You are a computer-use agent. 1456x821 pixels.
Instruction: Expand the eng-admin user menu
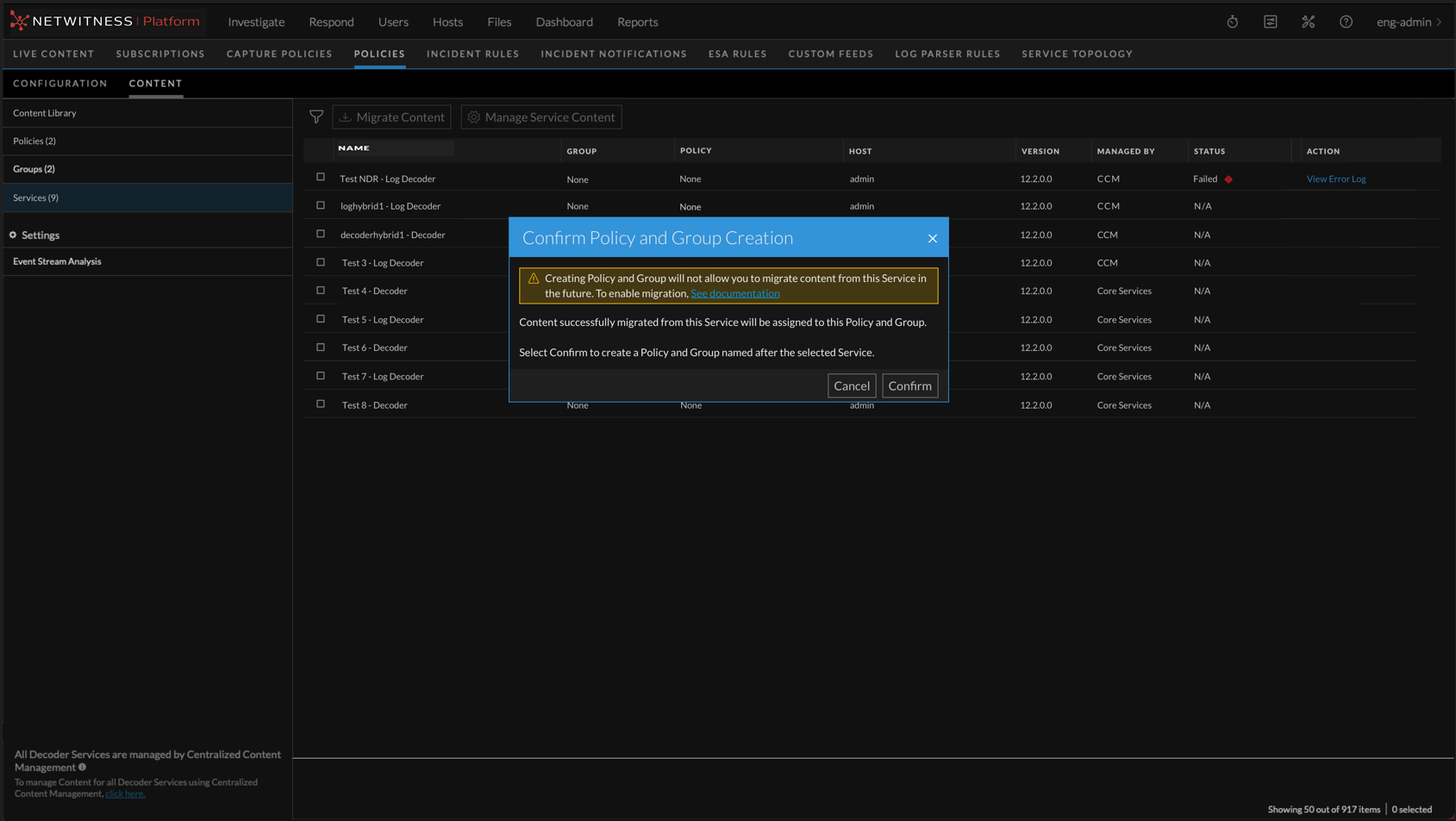[1409, 22]
